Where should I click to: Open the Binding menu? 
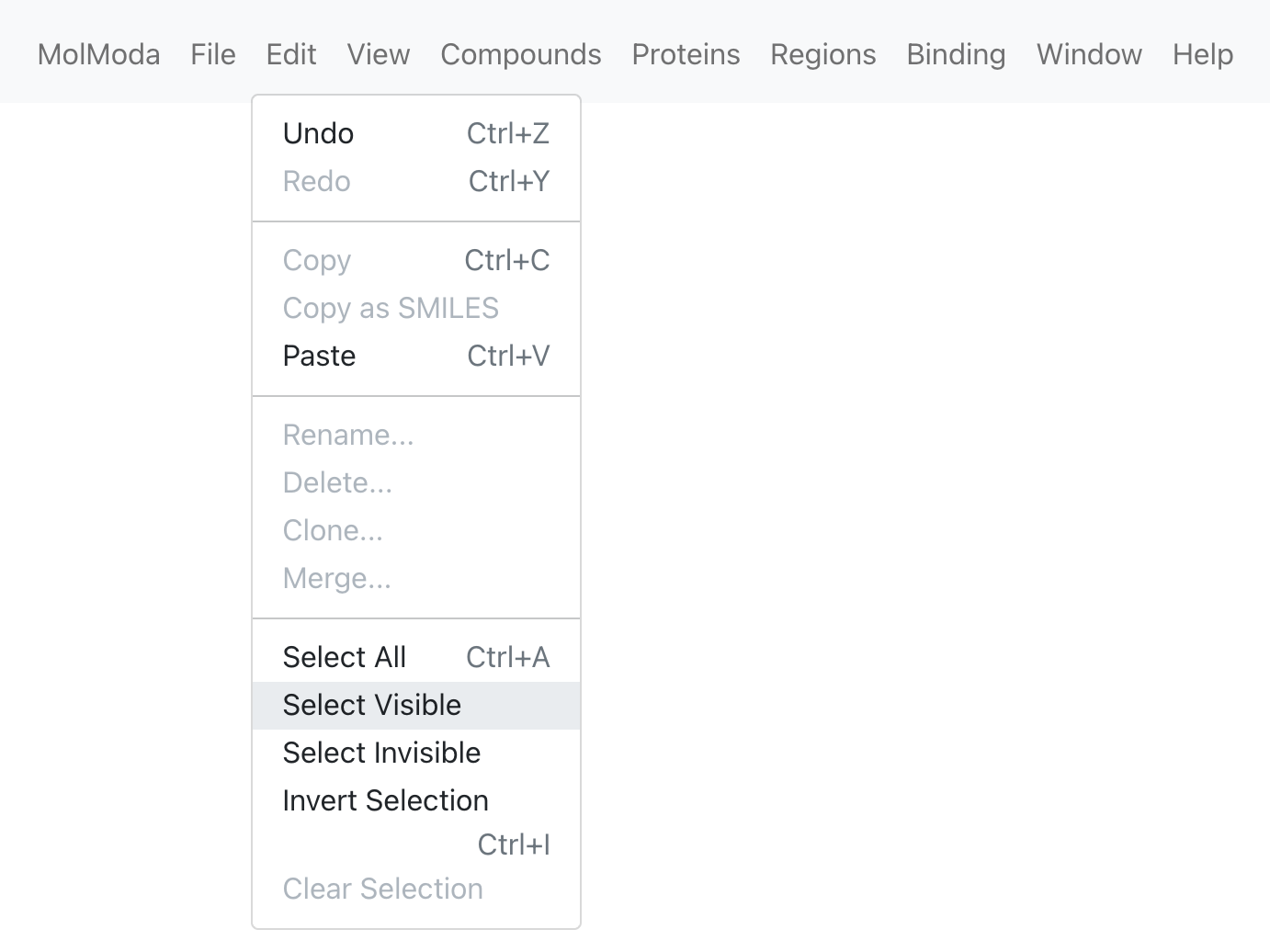coord(956,54)
